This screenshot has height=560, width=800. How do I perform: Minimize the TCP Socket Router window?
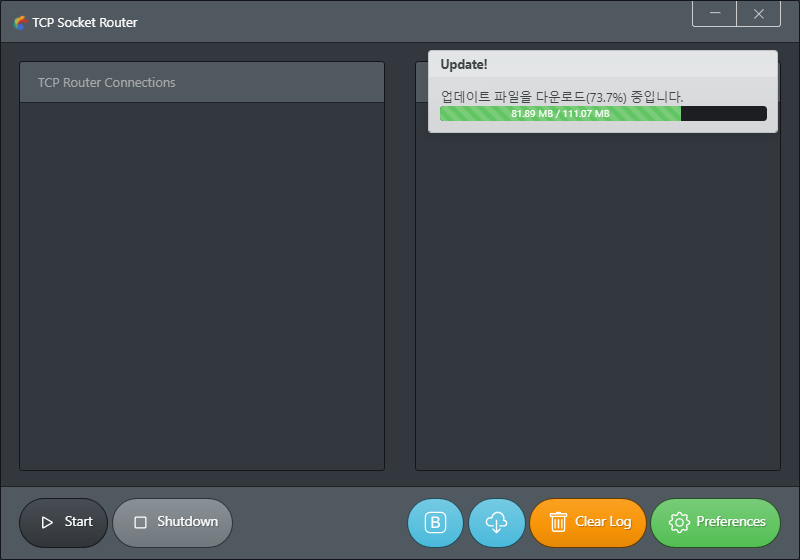pos(714,13)
